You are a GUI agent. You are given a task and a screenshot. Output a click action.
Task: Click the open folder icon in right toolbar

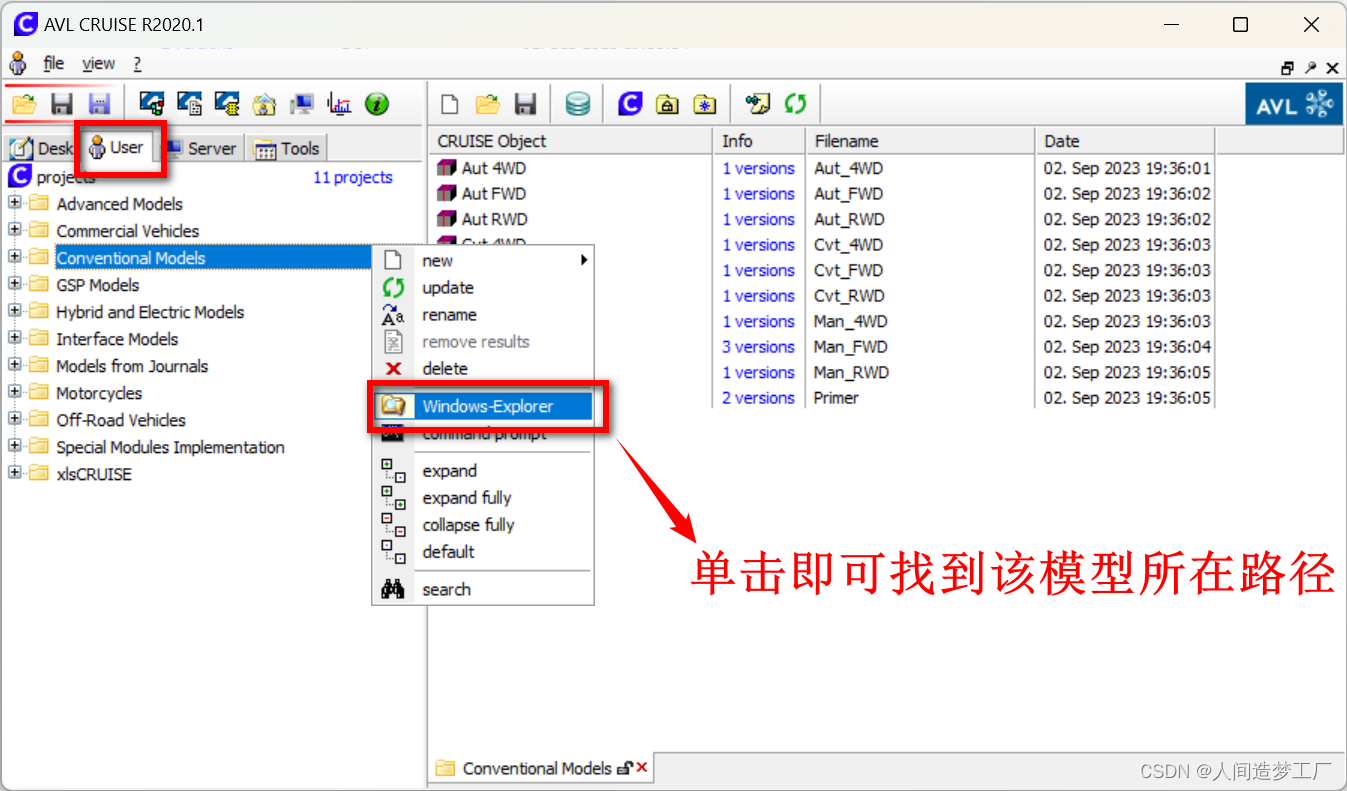click(487, 103)
